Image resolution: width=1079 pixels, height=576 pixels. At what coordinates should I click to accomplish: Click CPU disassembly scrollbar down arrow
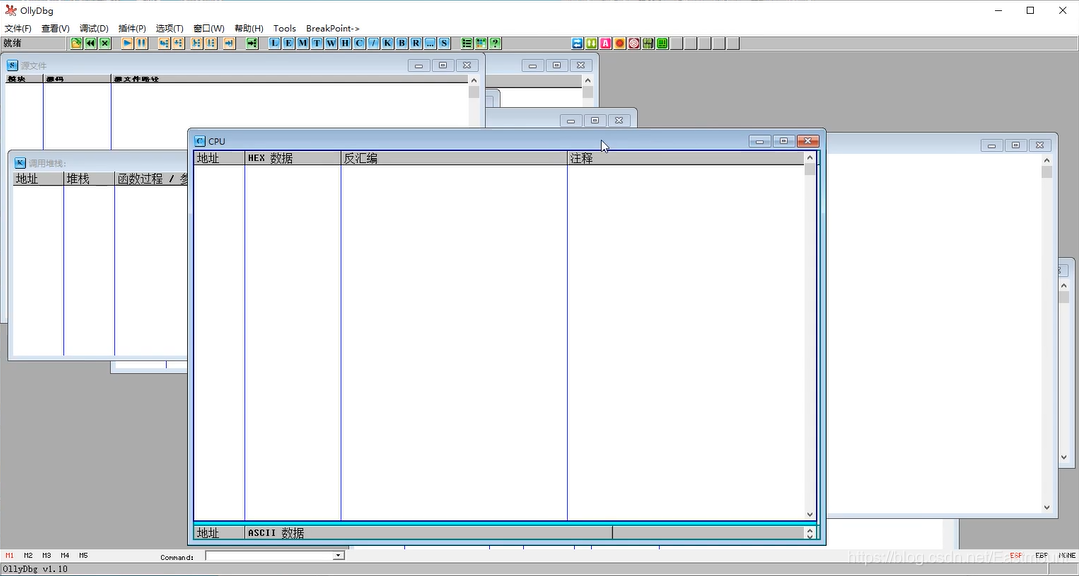(809, 514)
